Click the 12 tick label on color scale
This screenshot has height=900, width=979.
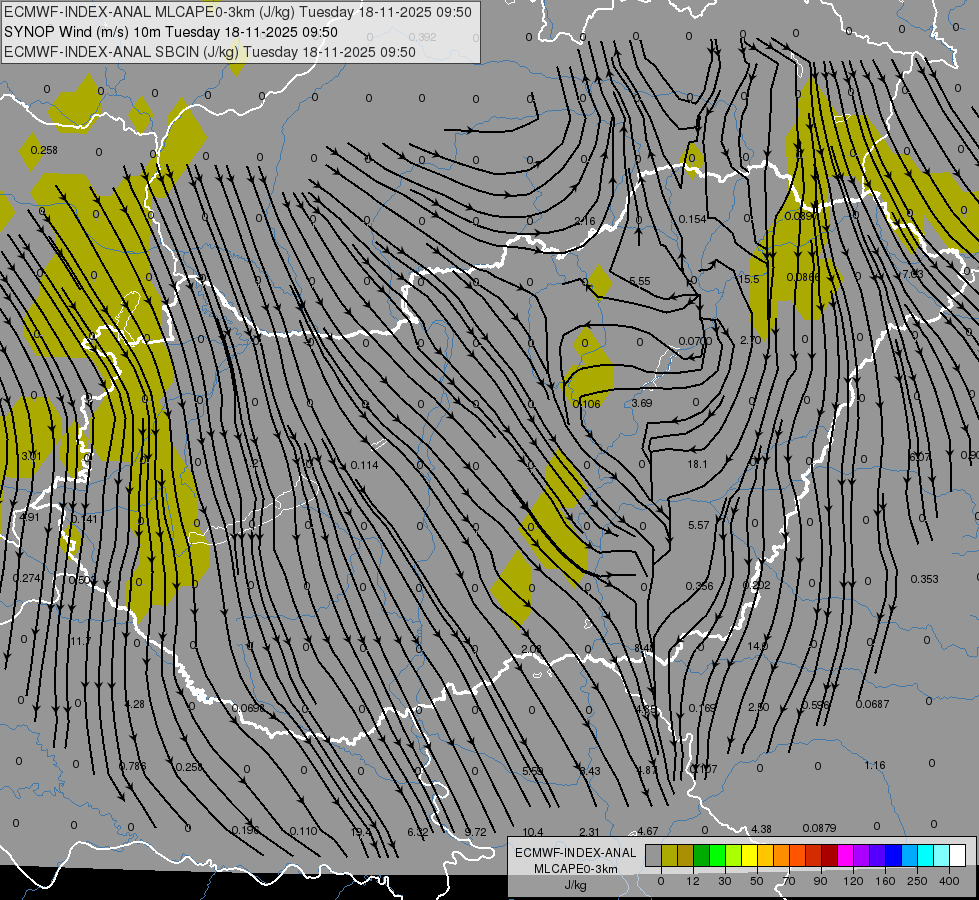point(693,881)
